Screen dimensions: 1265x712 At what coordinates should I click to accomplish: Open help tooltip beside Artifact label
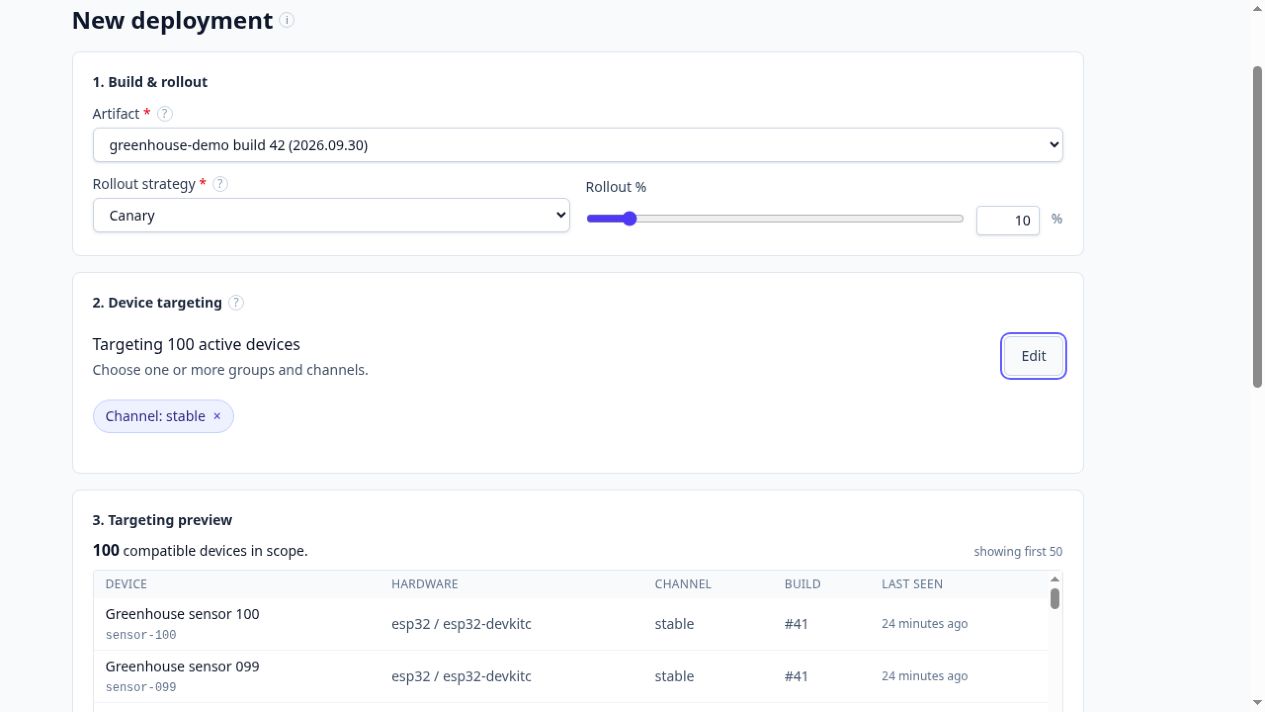click(x=165, y=114)
